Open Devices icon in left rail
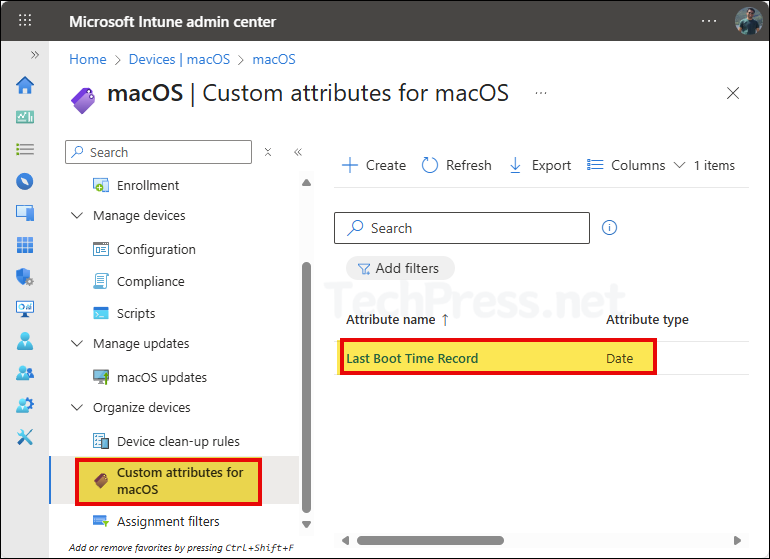The width and height of the screenshot is (770, 559). pyautogui.click(x=25, y=213)
